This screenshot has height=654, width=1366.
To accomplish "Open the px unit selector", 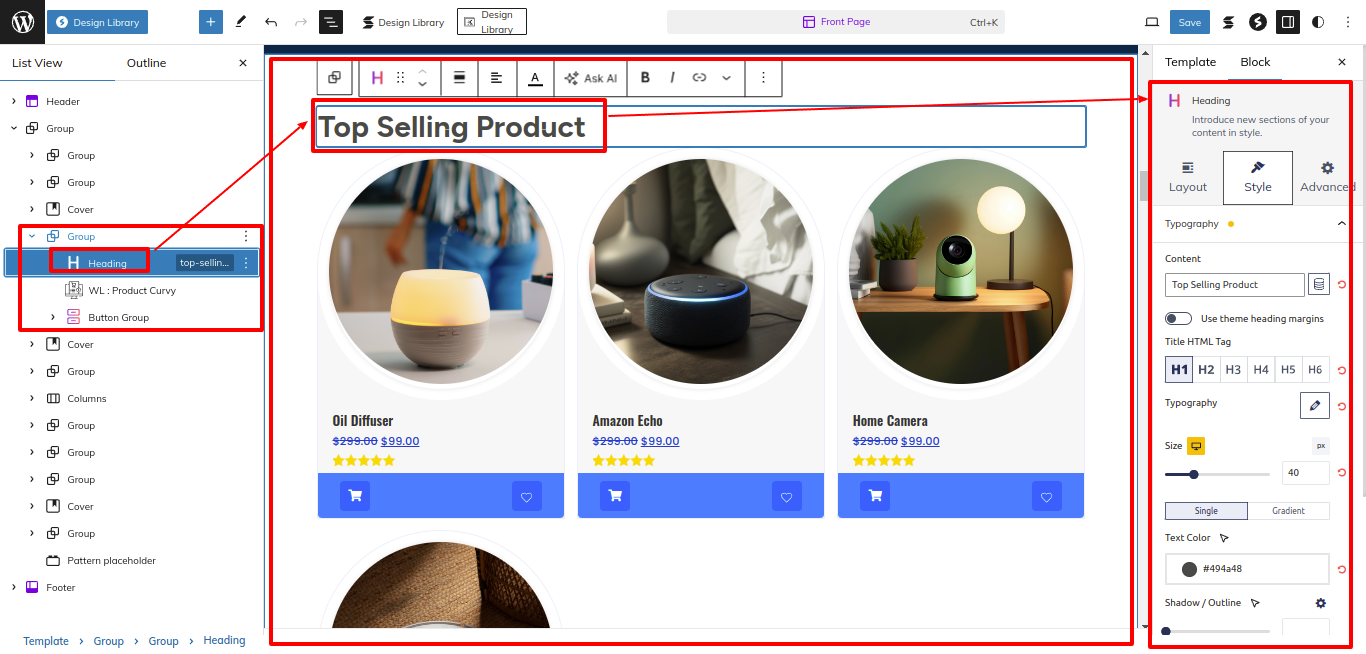I will [x=1320, y=446].
